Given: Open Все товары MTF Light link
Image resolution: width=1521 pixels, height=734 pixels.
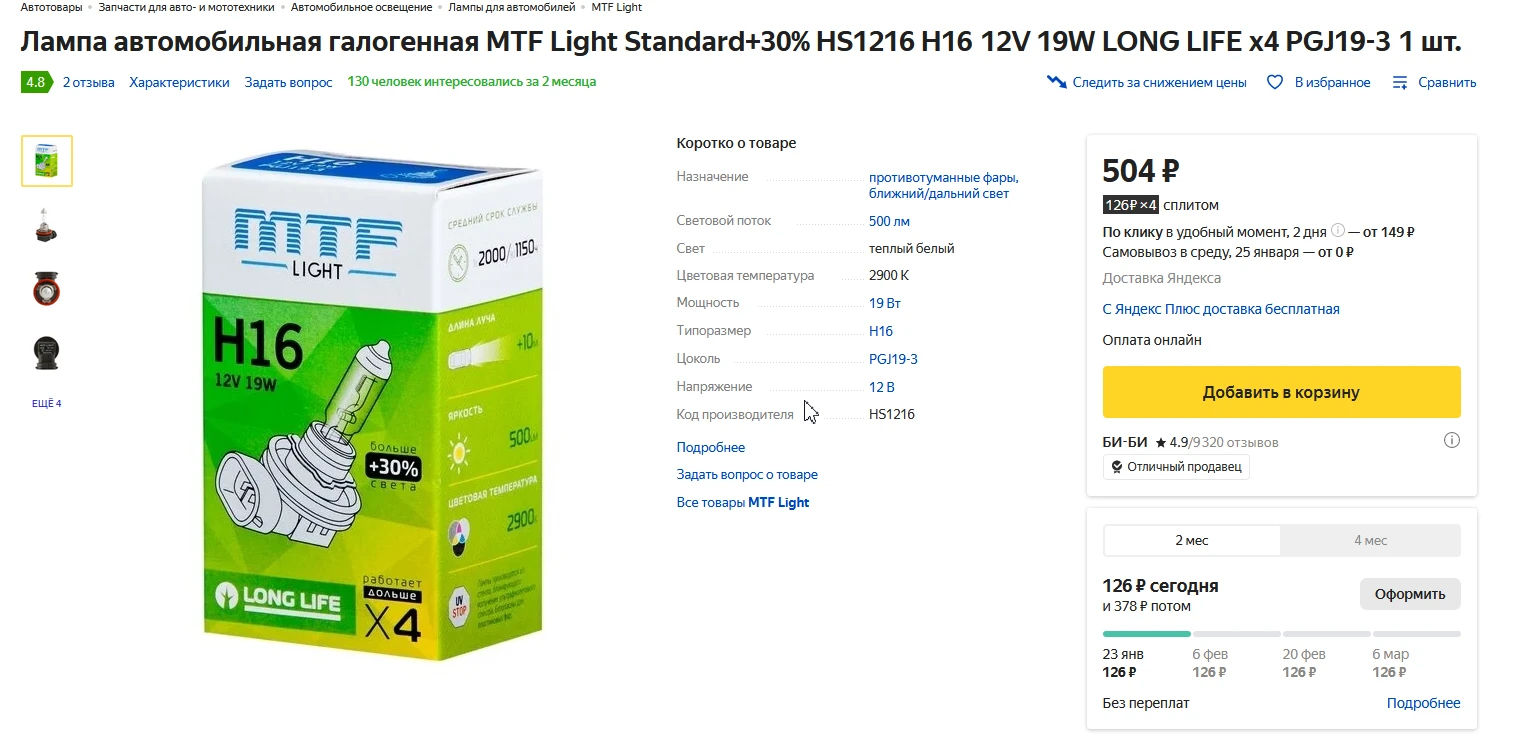Looking at the screenshot, I should pos(742,502).
